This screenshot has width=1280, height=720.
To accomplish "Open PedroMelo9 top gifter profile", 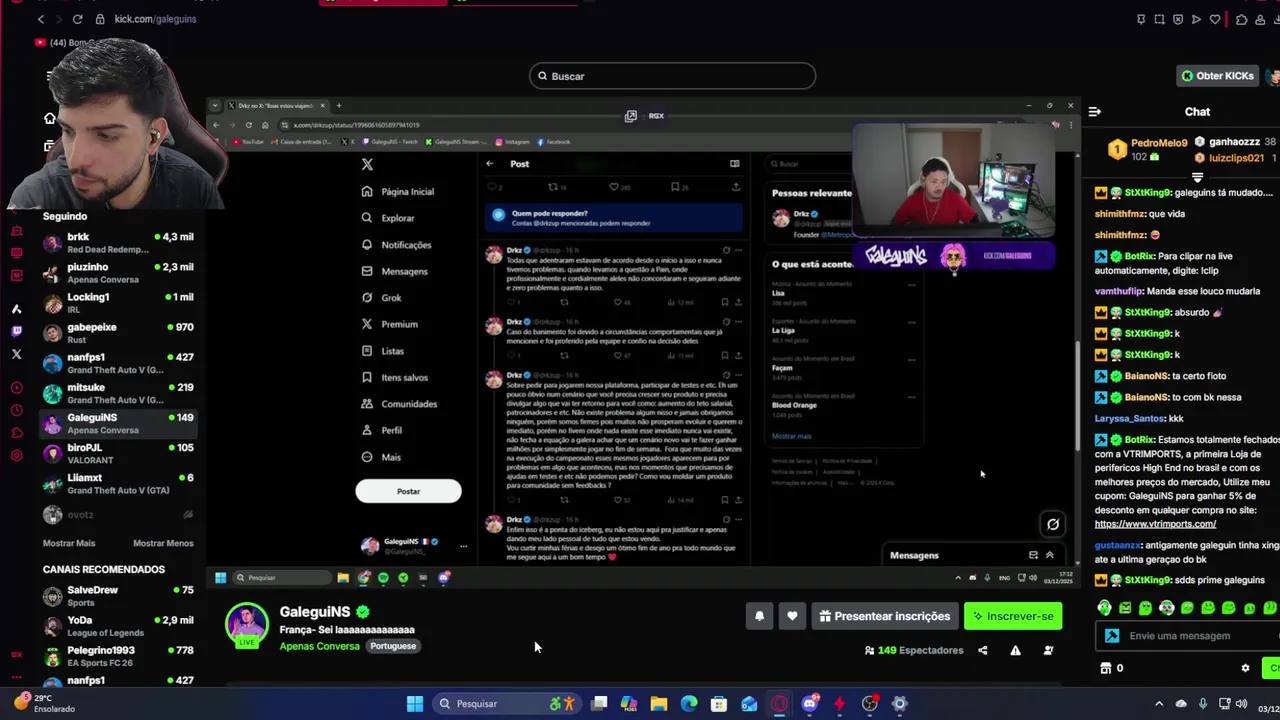I will pos(1148,150).
